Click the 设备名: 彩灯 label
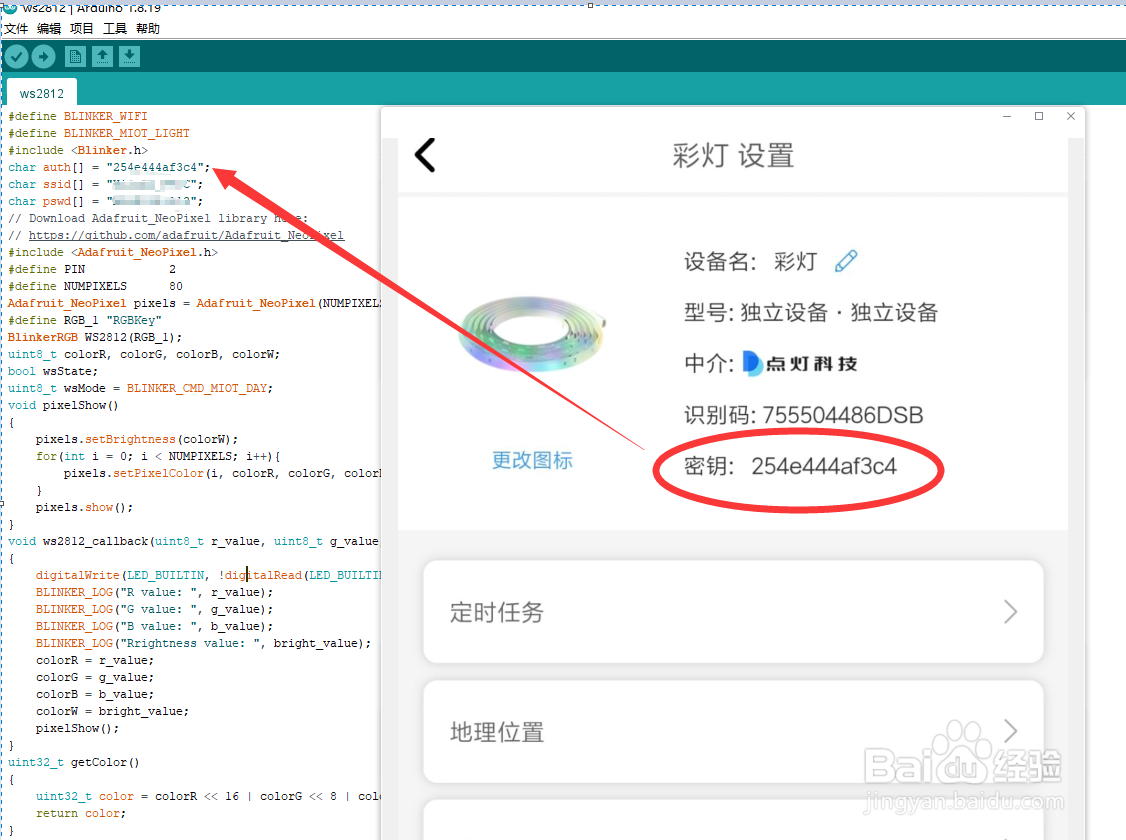Viewport: 1126px width, 840px height. point(750,261)
